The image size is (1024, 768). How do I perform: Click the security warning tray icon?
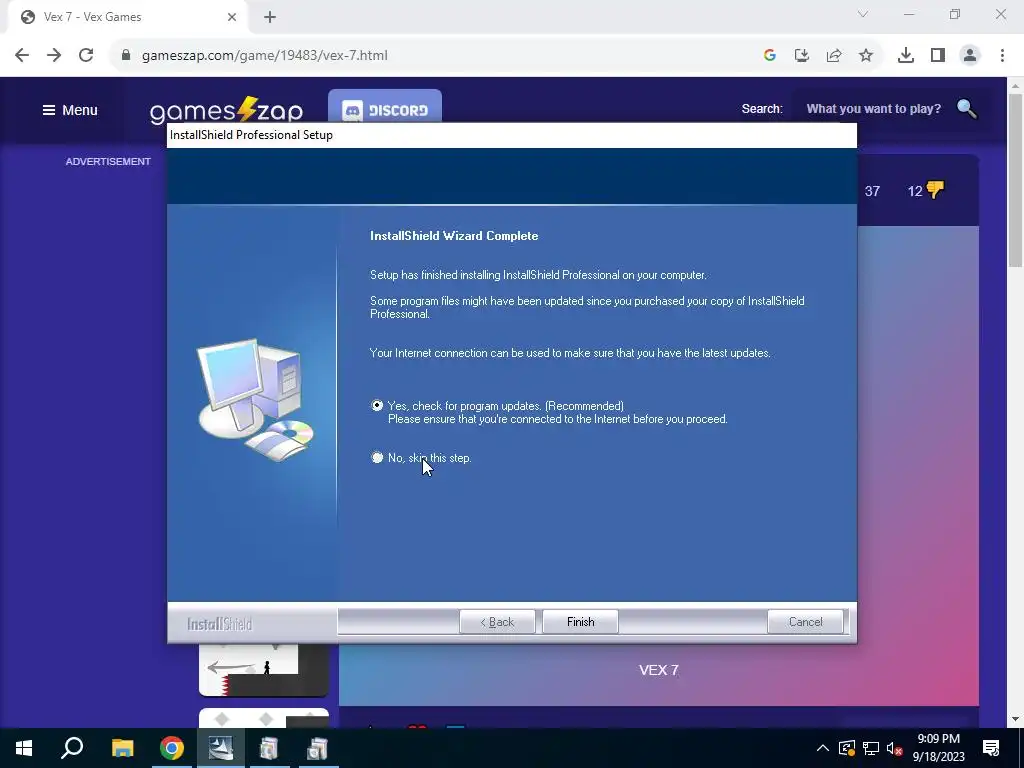coord(847,748)
